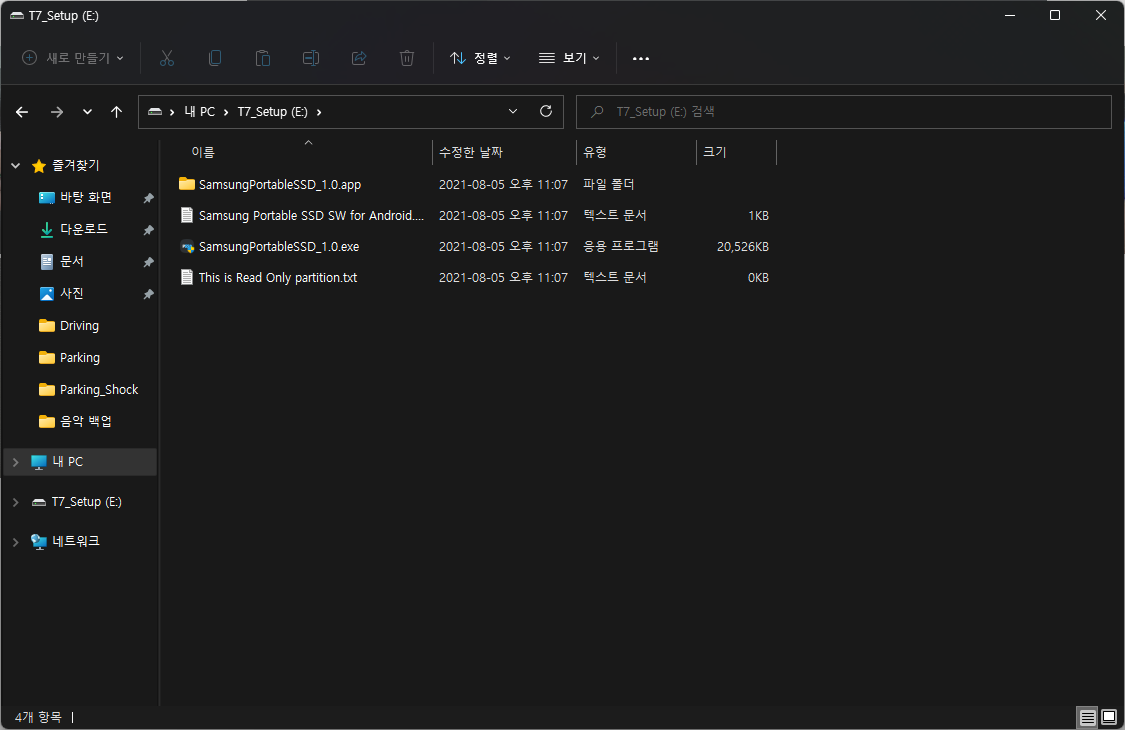
Task: Switch to details view icon in status bar
Action: click(1088, 717)
